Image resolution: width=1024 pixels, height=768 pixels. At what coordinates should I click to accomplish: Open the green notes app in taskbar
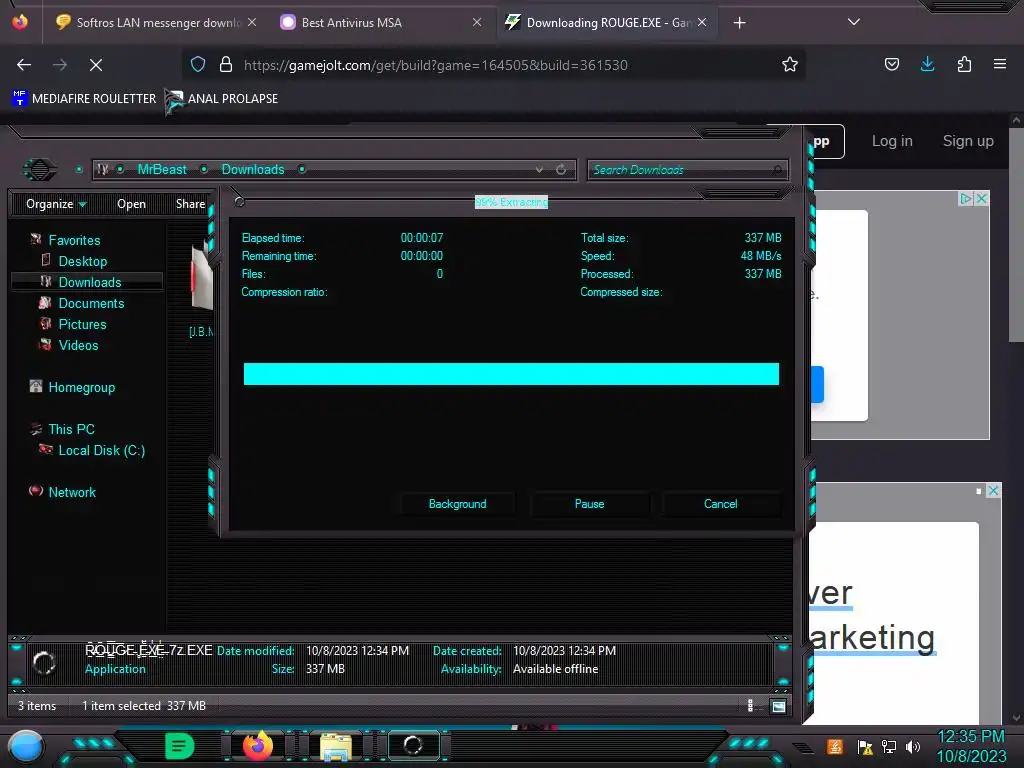(x=180, y=746)
